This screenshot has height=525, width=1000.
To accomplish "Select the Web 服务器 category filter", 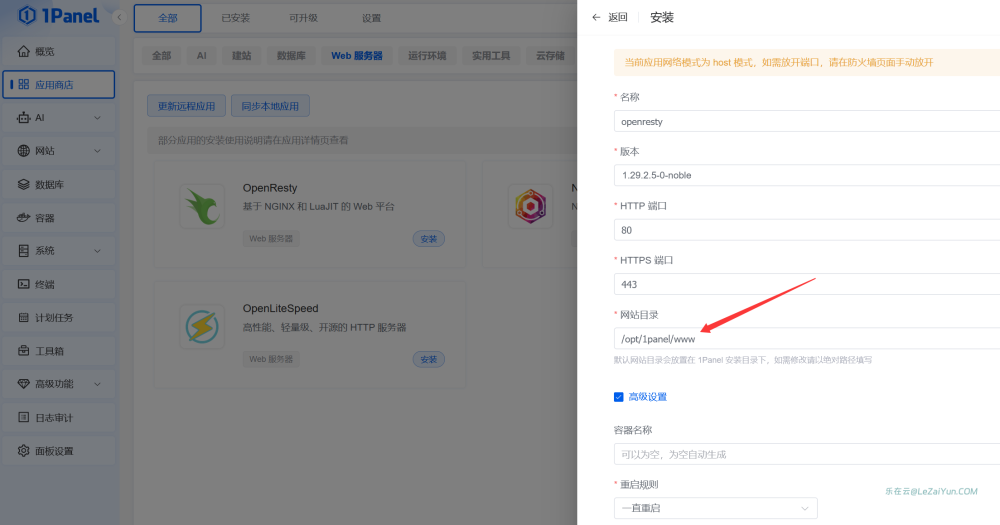I will [x=357, y=55].
